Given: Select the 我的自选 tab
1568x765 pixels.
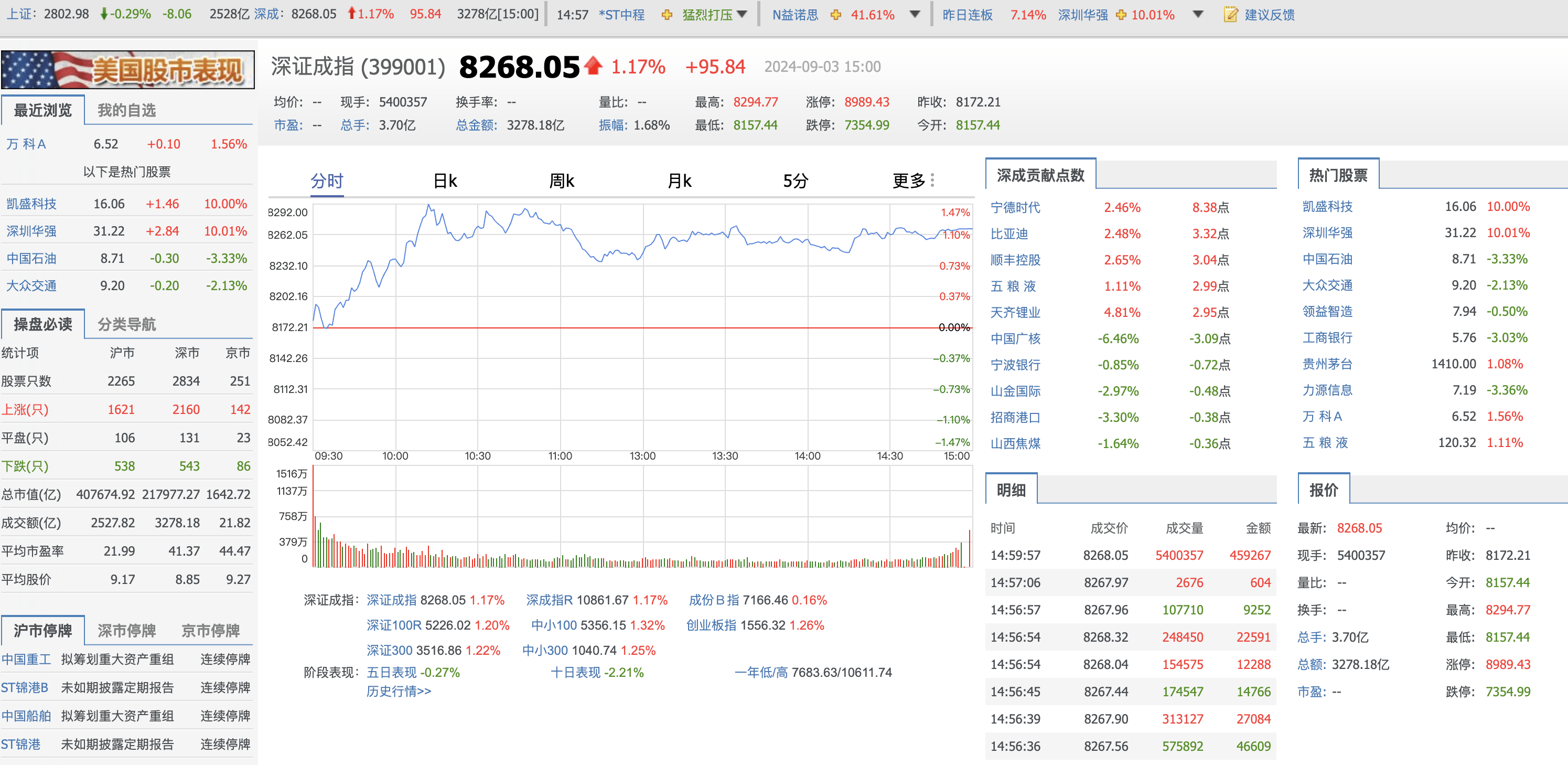Looking at the screenshot, I should [126, 110].
